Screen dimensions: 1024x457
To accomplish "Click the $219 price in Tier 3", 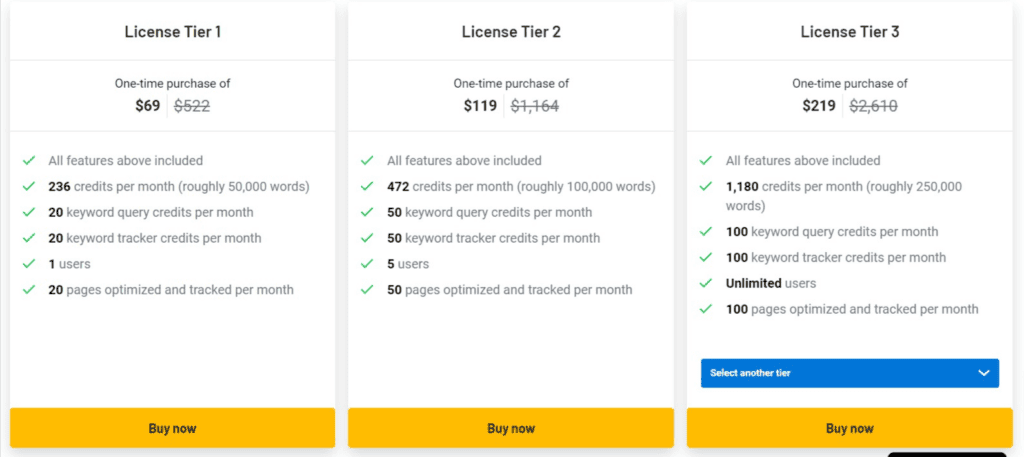I will tap(819, 105).
